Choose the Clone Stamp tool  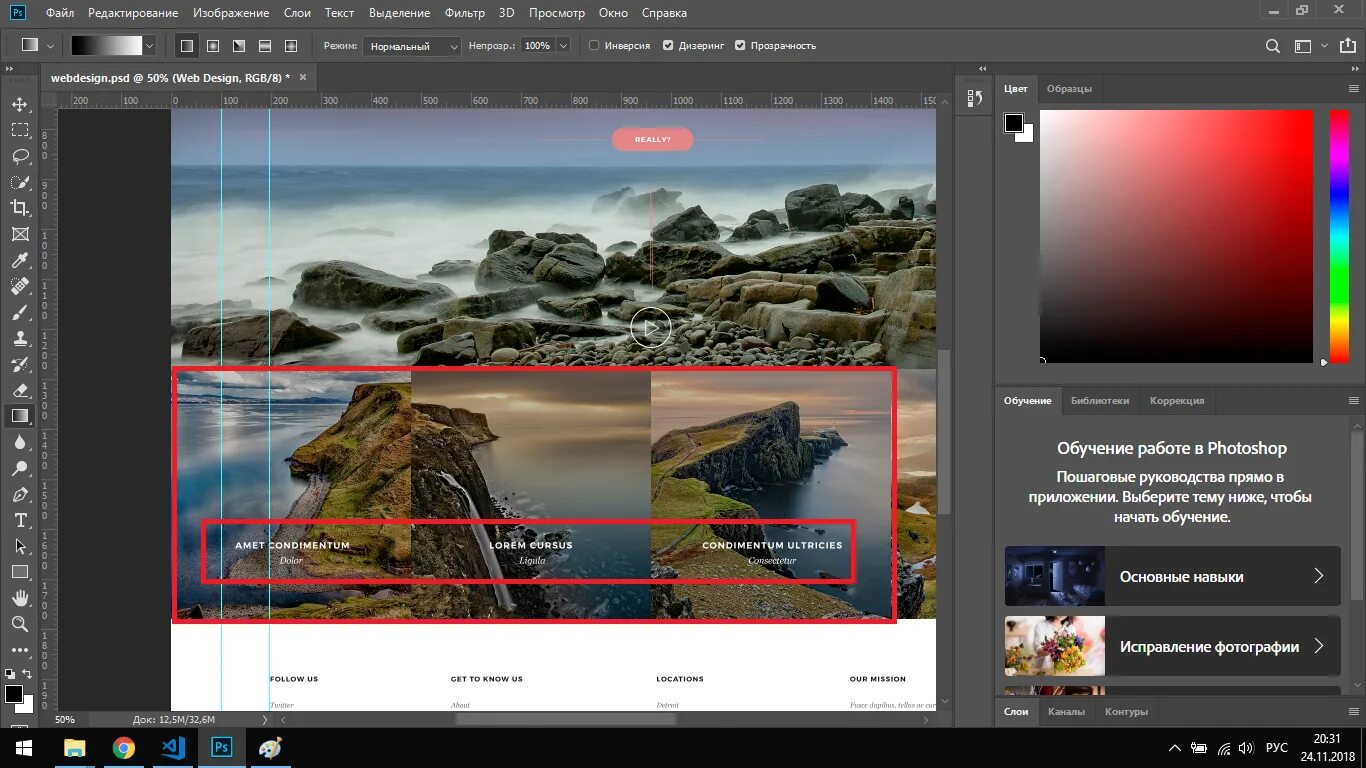pos(20,339)
